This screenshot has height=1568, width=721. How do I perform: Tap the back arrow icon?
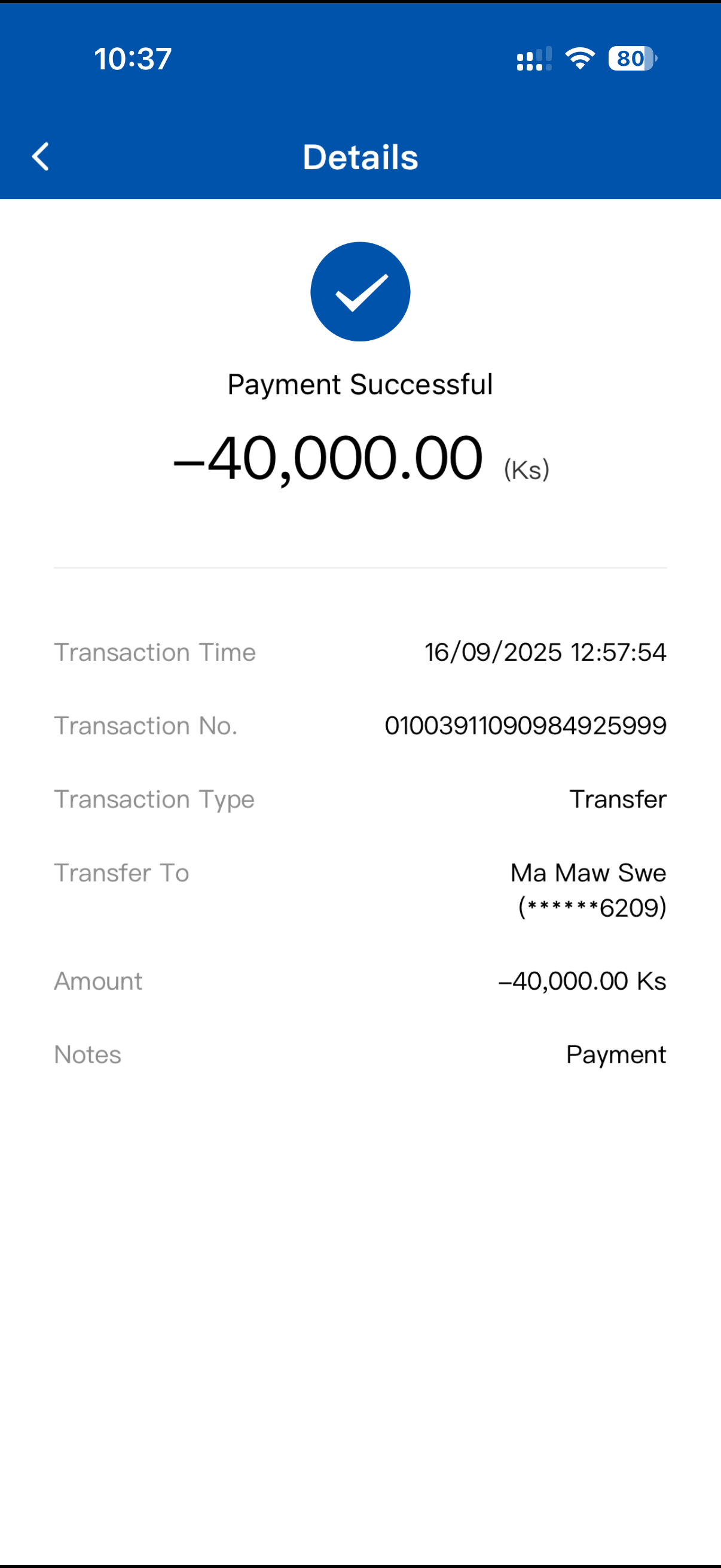click(40, 157)
